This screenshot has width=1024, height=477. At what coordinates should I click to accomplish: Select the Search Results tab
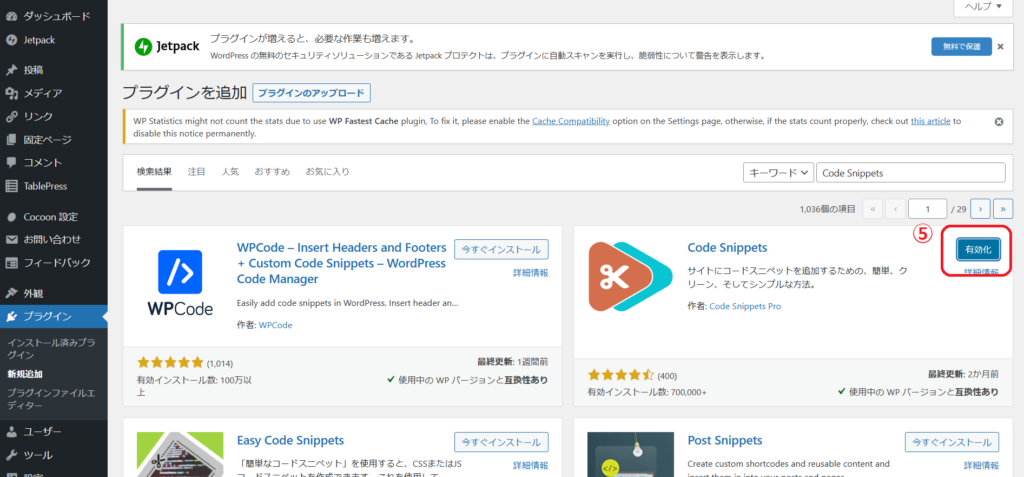pyautogui.click(x=154, y=172)
